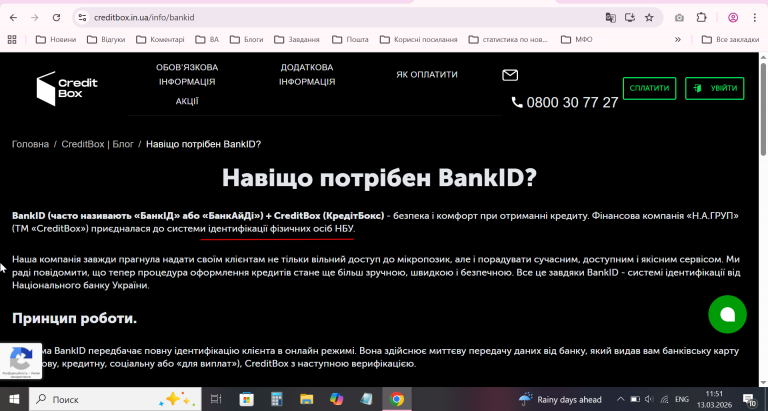Open the notification center icon

pyautogui.click(x=749, y=399)
